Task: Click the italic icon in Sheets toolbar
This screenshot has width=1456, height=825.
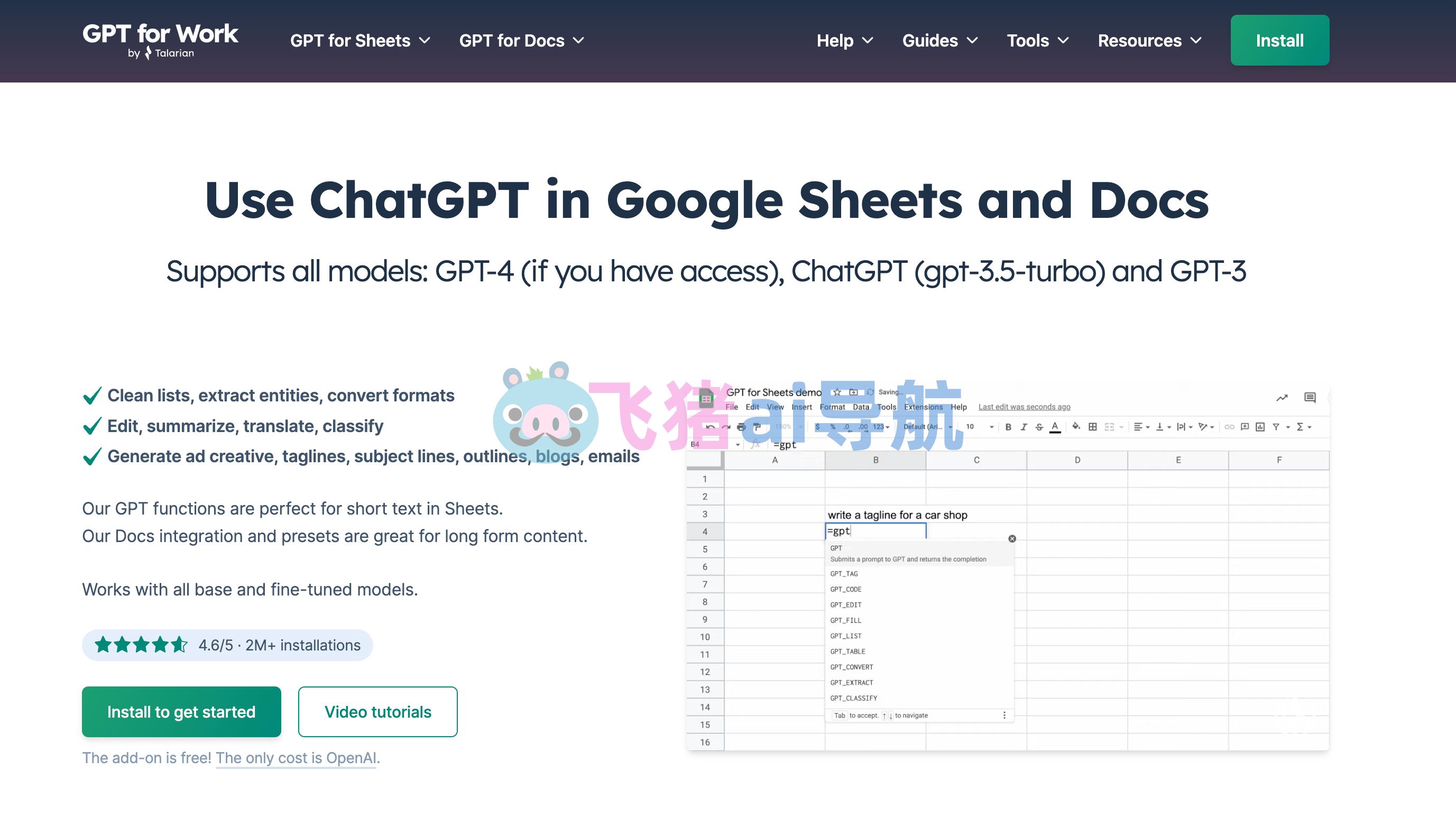Action: (1024, 427)
